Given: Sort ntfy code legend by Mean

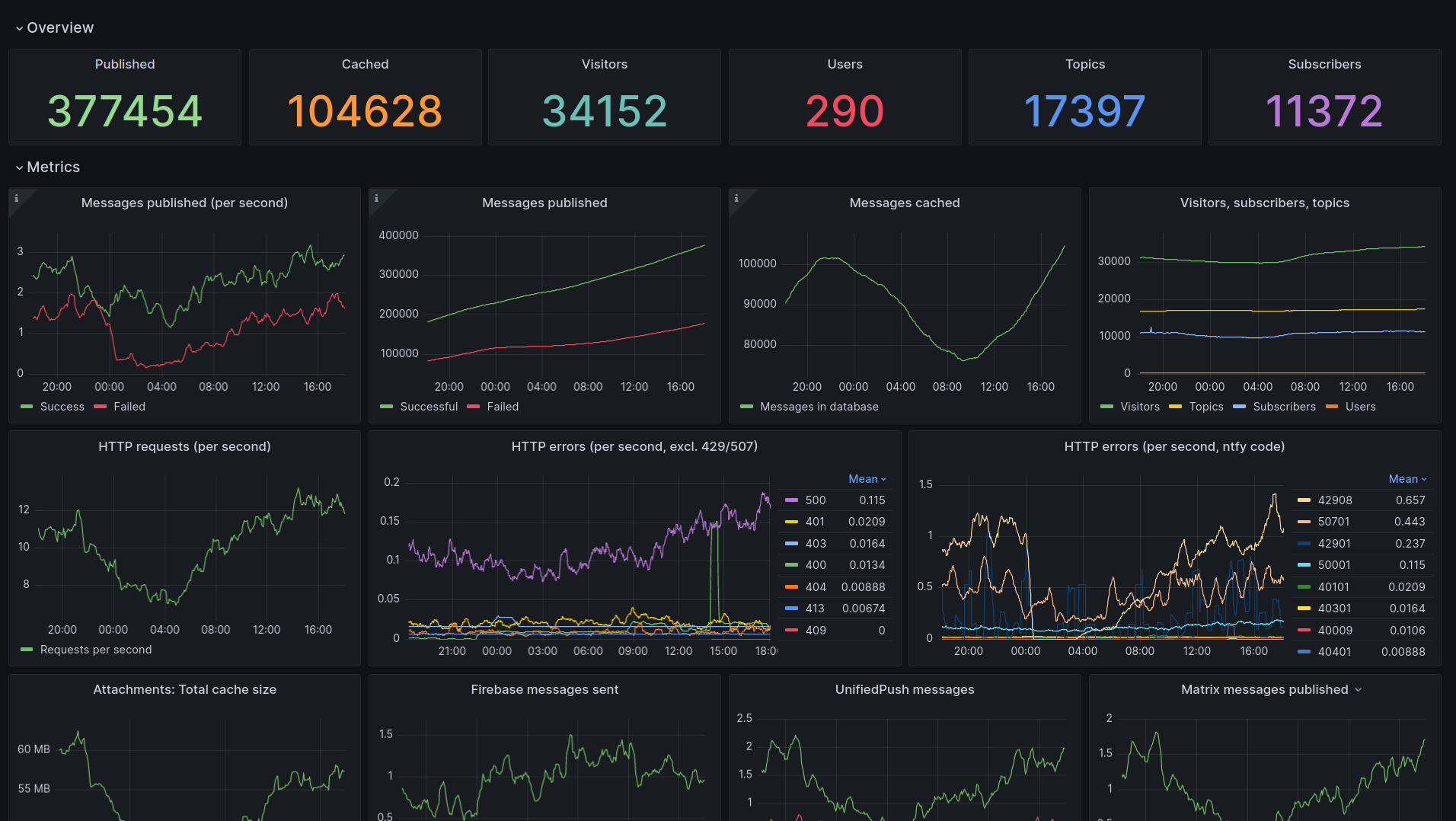Looking at the screenshot, I should point(1407,479).
